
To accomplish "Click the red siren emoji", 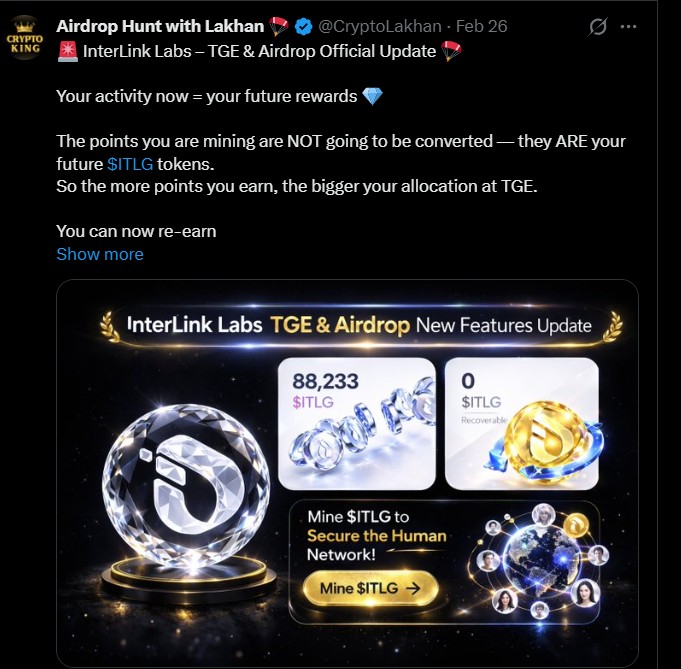I will [x=67, y=52].
